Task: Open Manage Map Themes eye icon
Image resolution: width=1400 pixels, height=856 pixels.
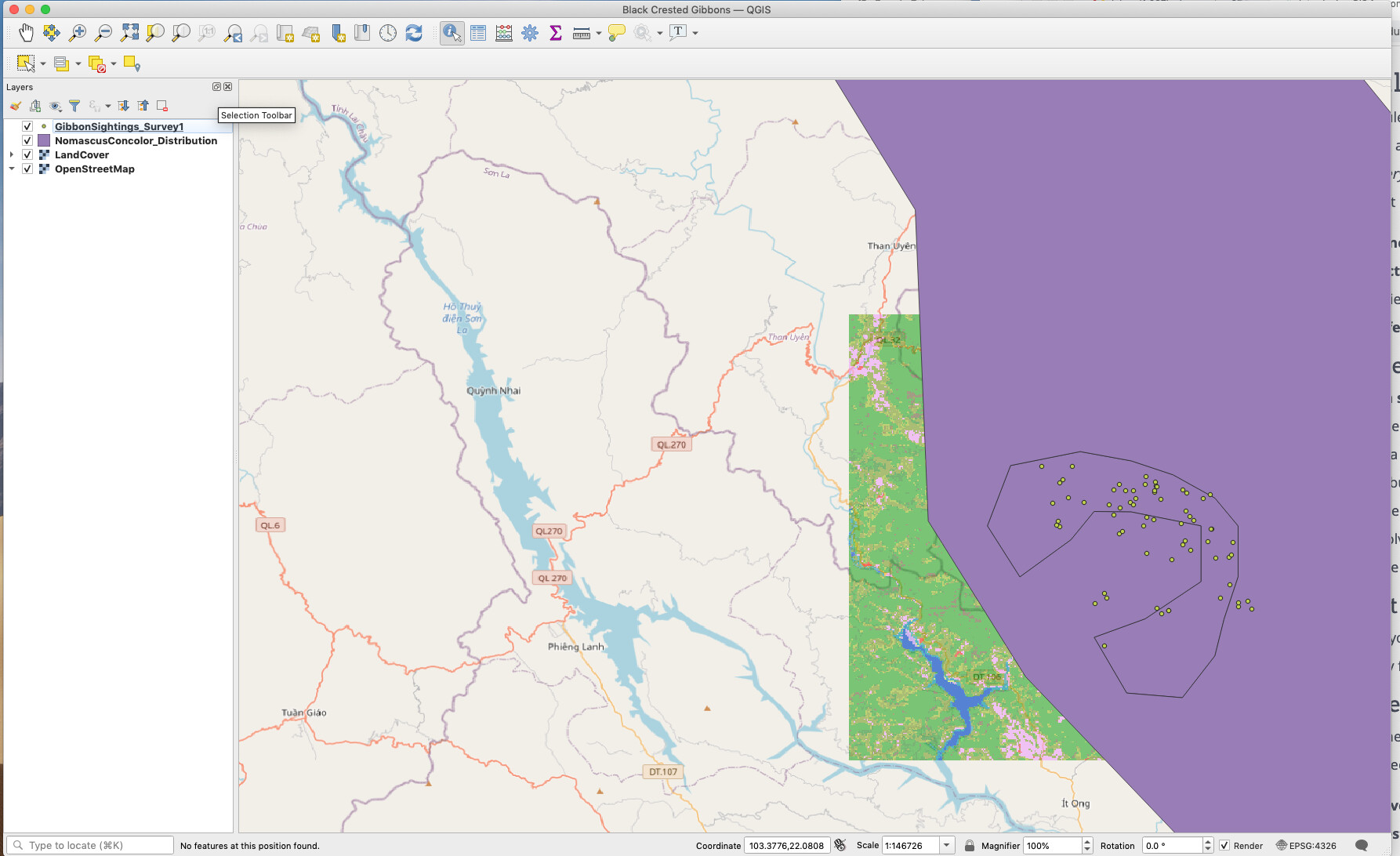Action: coord(55,106)
